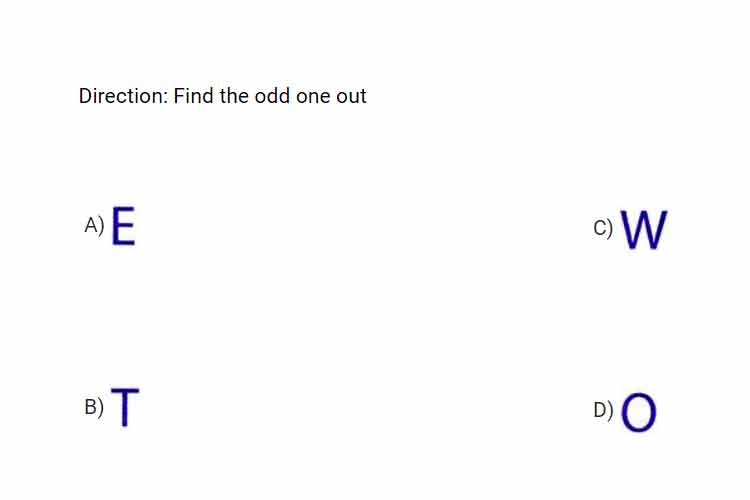The image size is (750, 500).
Task: Pick the round circular letter answer
Action: (639, 412)
